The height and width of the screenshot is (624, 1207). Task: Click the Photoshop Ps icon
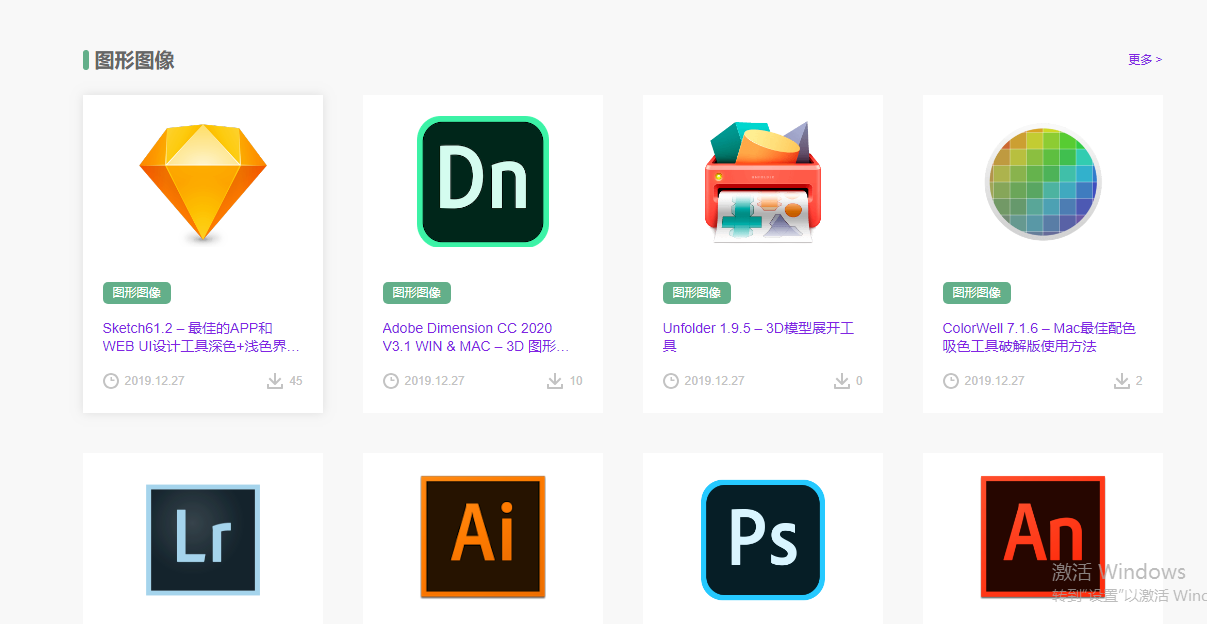click(x=763, y=538)
